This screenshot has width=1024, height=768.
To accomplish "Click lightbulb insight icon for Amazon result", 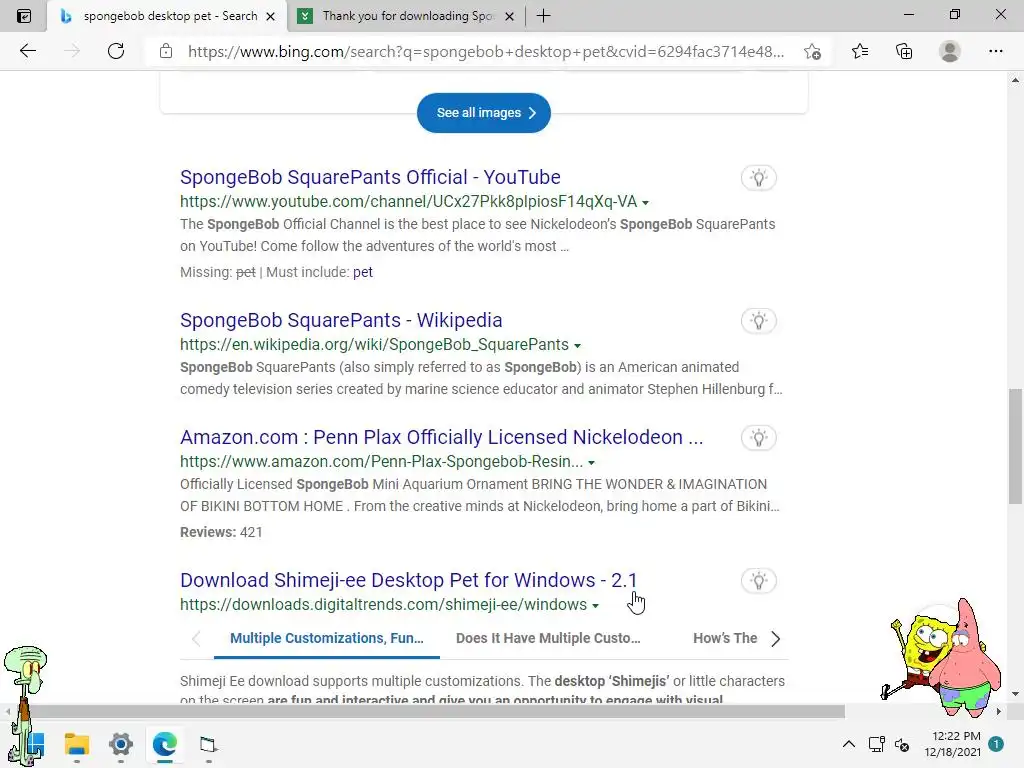I will click(758, 438).
